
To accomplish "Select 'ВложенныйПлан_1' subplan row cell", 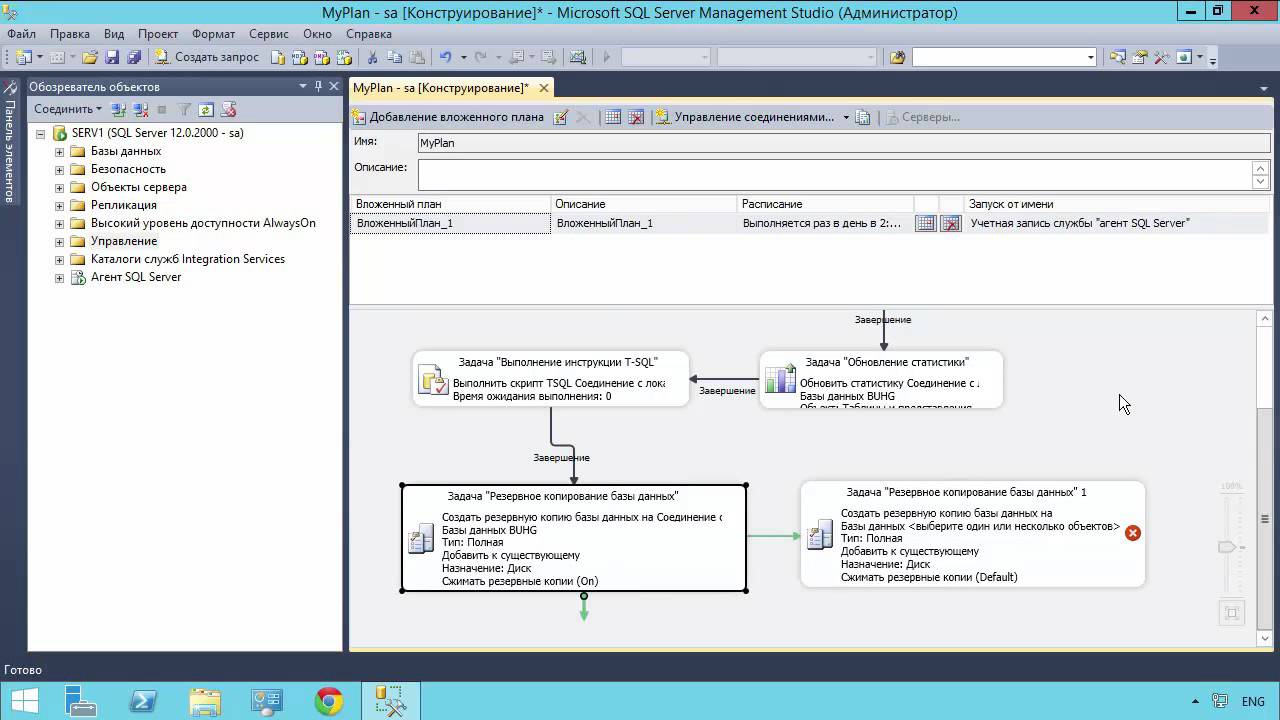I will [x=450, y=223].
